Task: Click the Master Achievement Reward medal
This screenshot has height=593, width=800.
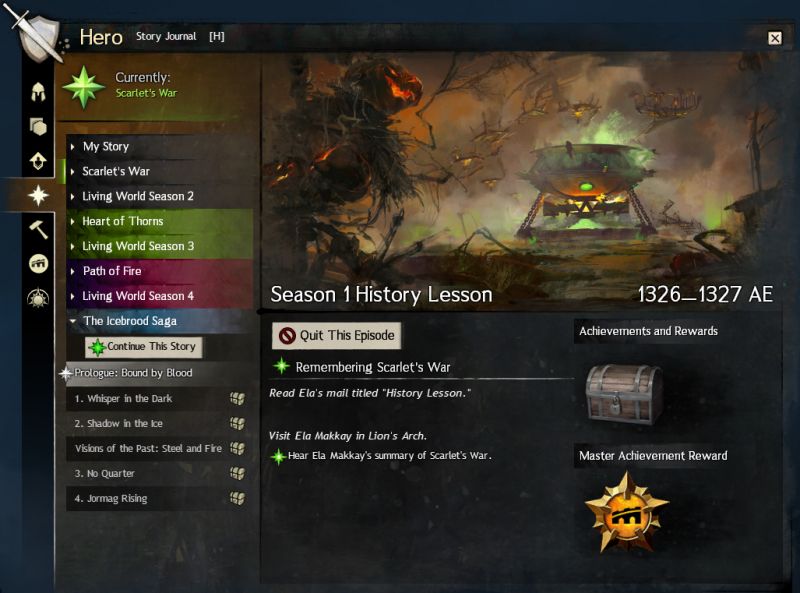Action: pyautogui.click(x=627, y=512)
